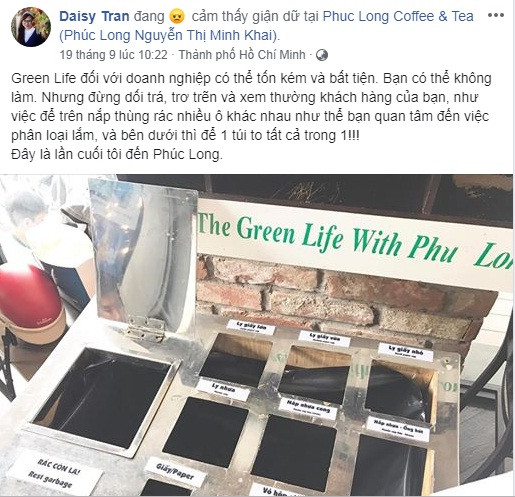Click the post timestamp 19 tháng 9 lúc 10:22

click(x=113, y=55)
